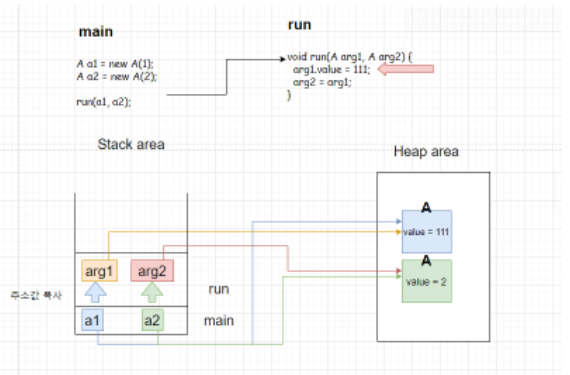Click the 'Heap area' label
The image size is (570, 375).
pos(426,151)
